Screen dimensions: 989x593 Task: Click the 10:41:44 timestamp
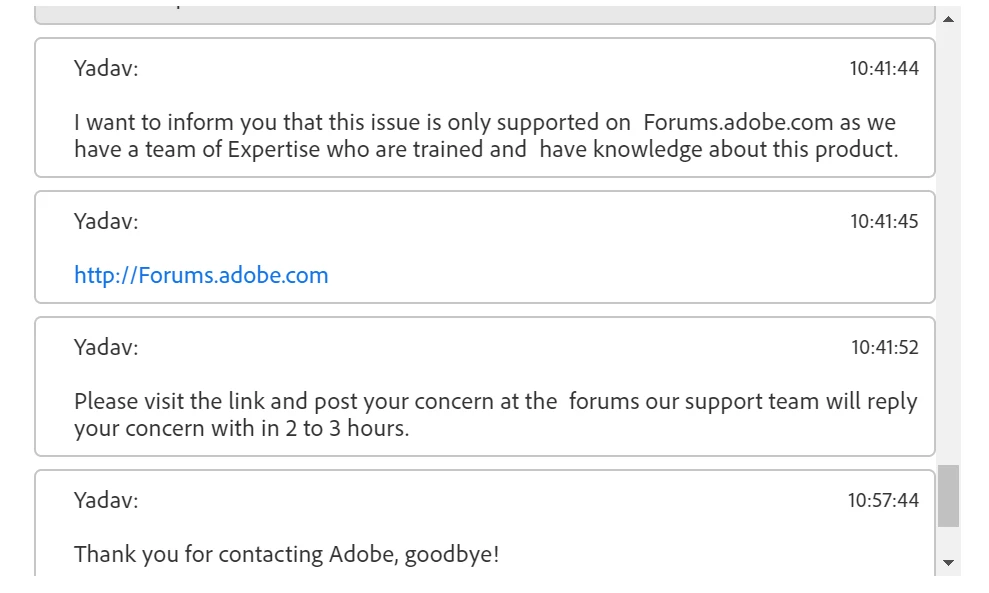coord(884,69)
